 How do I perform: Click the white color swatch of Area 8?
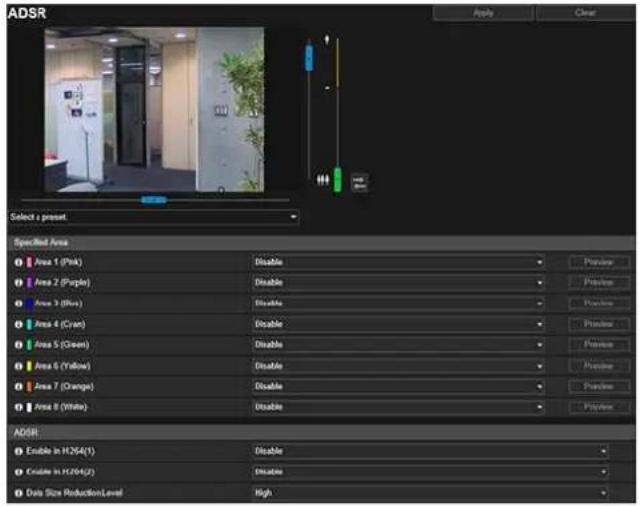29,407
